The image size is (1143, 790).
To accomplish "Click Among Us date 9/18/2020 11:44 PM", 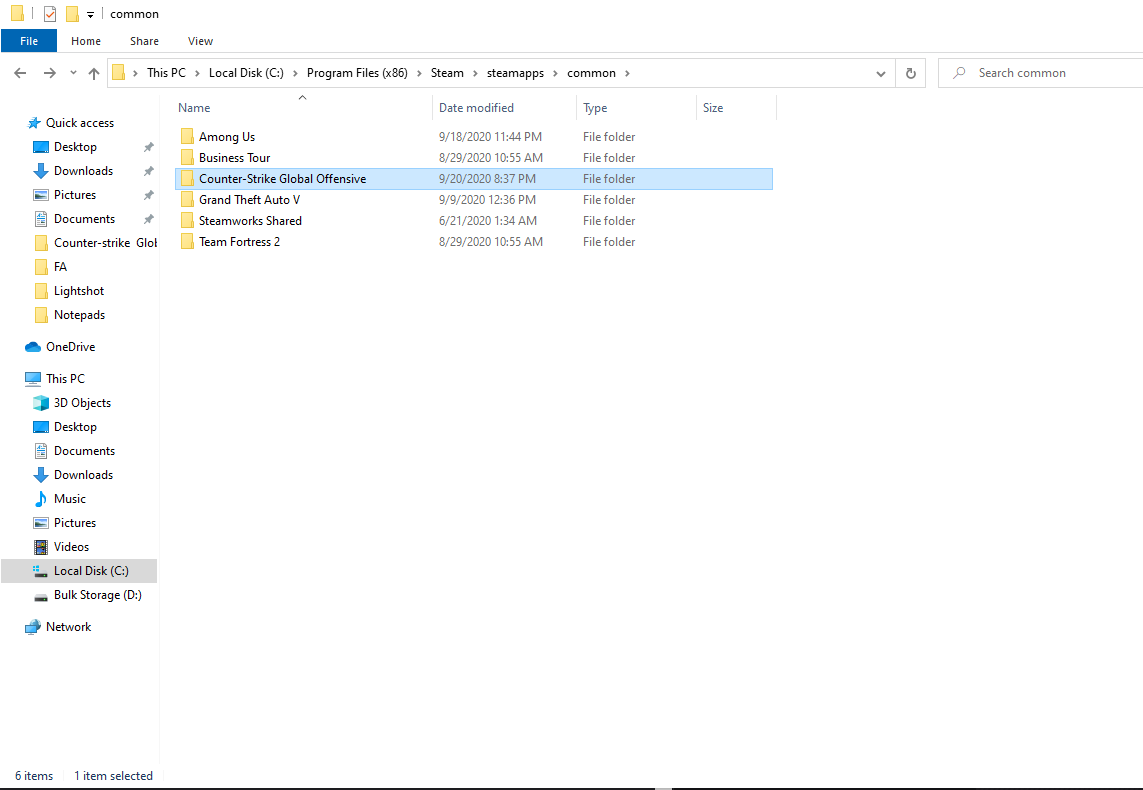I will (x=490, y=136).
